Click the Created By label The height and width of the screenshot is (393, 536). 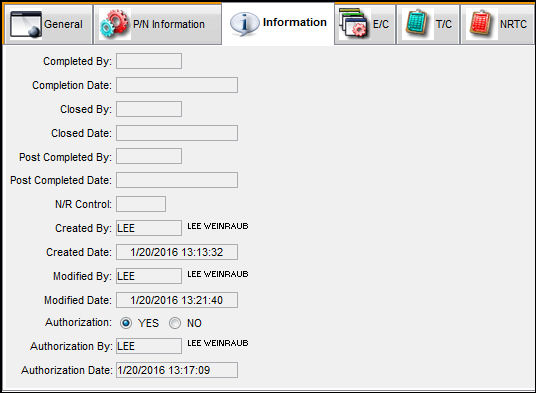[83, 228]
